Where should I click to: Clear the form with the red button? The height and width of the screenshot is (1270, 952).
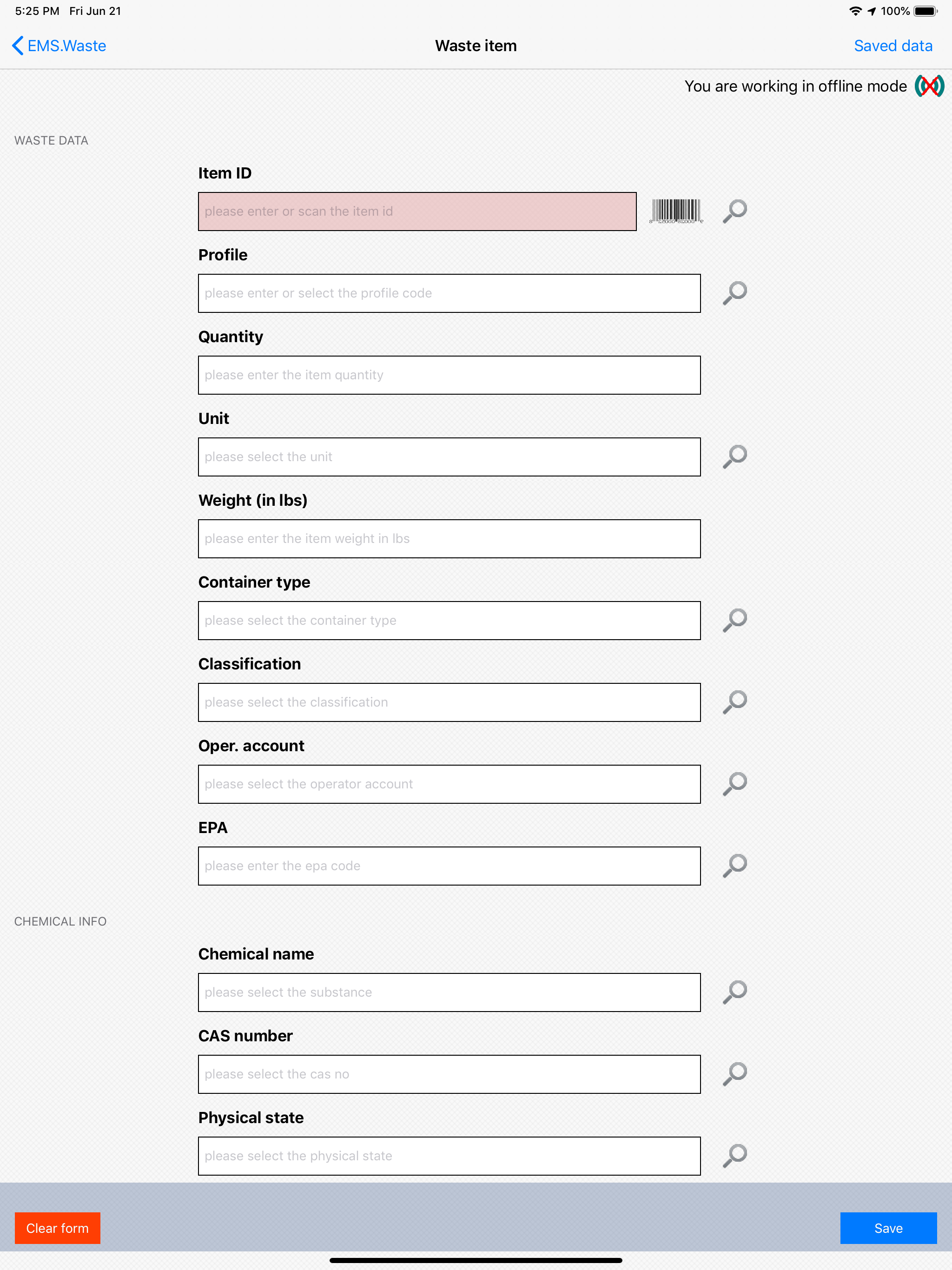pos(58,1228)
